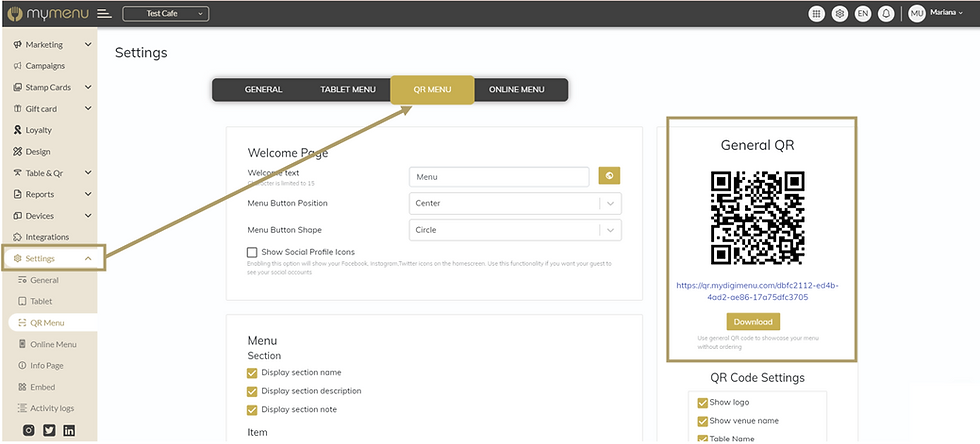Open the Test Cafe venue dropdown
The height and width of the screenshot is (444, 980).
[x=166, y=13]
